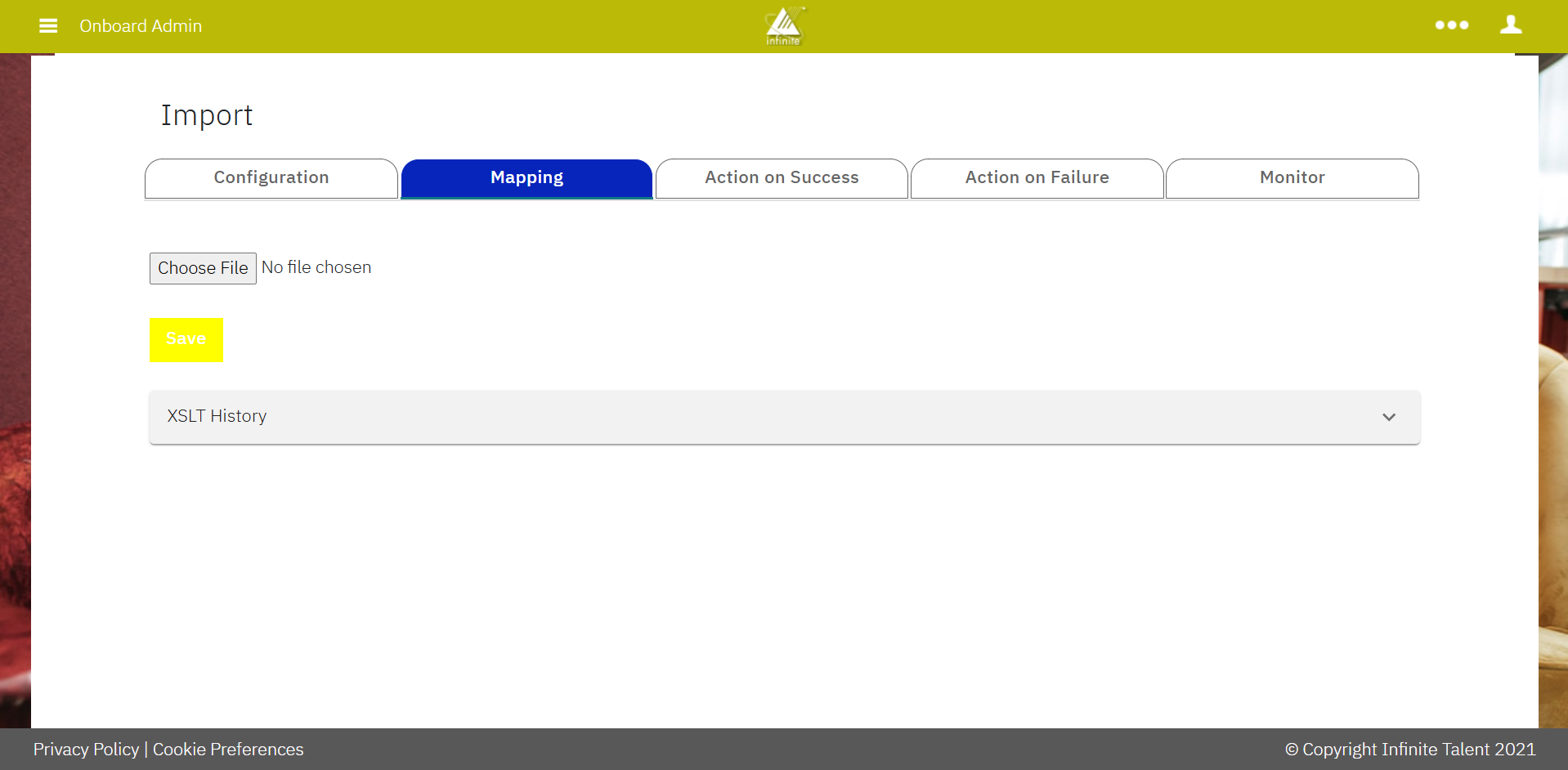
Task: Go to the Action on Failure tab
Action: [x=1037, y=178]
